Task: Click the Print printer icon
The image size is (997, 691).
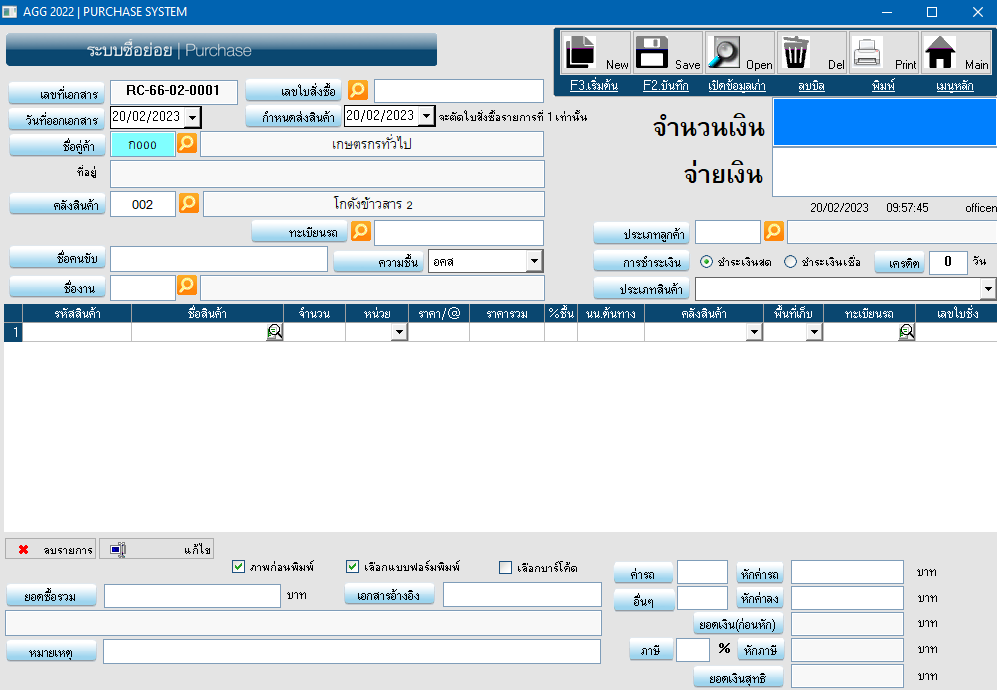Action: pyautogui.click(x=883, y=52)
